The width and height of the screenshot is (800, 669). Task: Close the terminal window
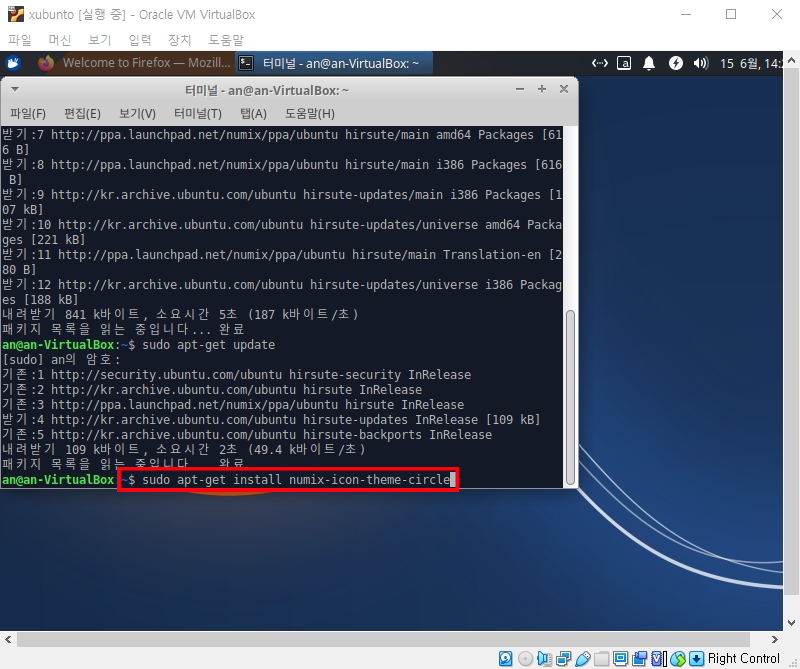click(564, 89)
